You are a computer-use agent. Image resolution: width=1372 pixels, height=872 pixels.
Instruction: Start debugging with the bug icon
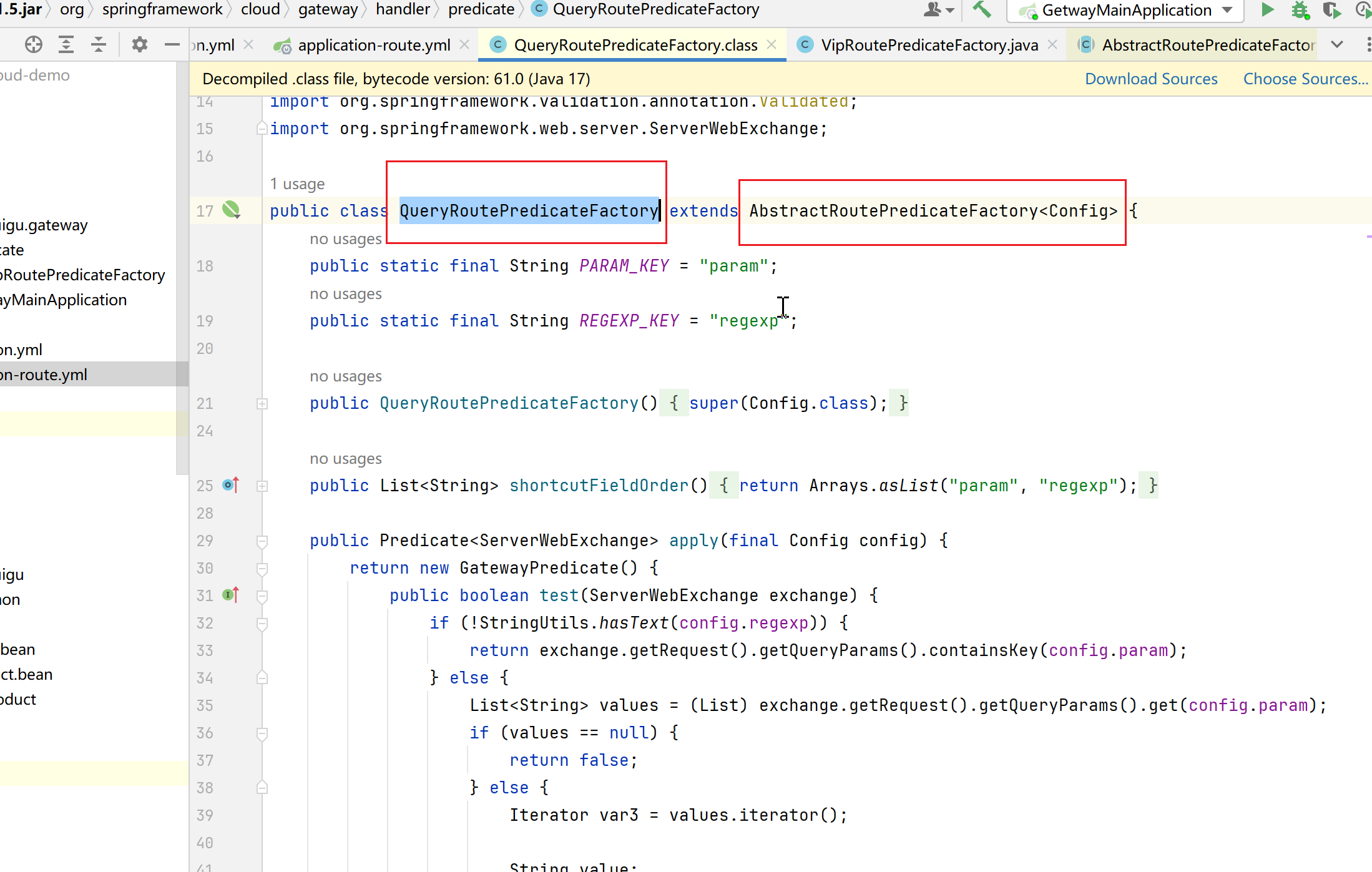pos(1300,10)
